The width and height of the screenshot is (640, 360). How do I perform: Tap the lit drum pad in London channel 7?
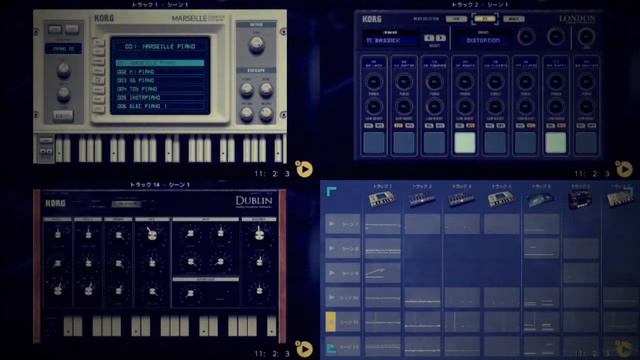tap(556, 142)
